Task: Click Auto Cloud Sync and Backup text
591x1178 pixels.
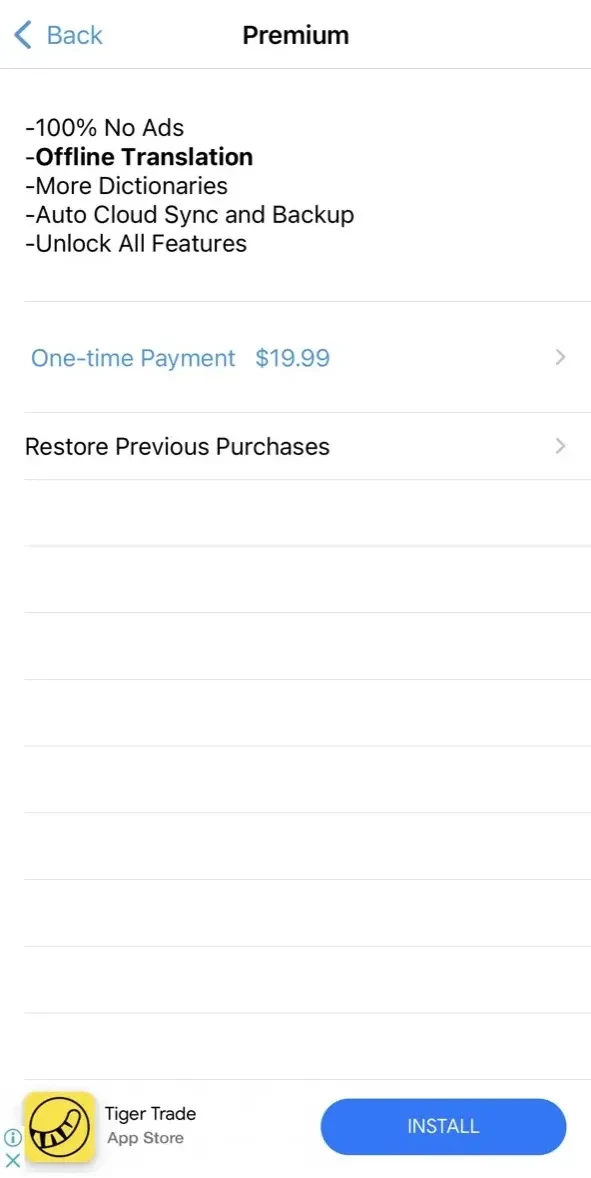Action: click(x=189, y=215)
